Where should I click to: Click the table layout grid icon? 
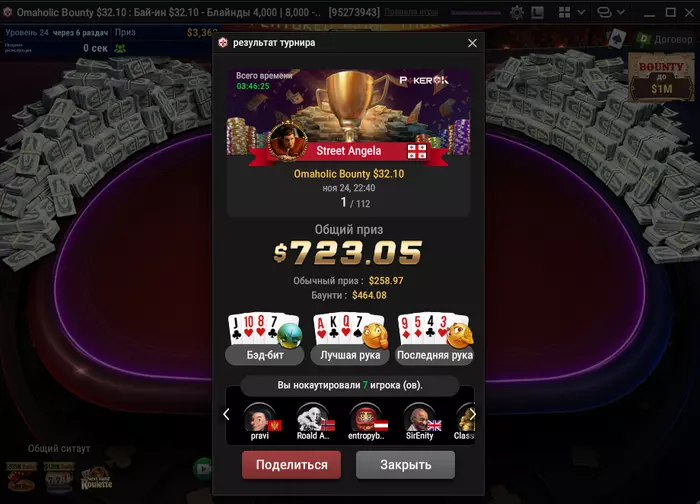tap(564, 12)
